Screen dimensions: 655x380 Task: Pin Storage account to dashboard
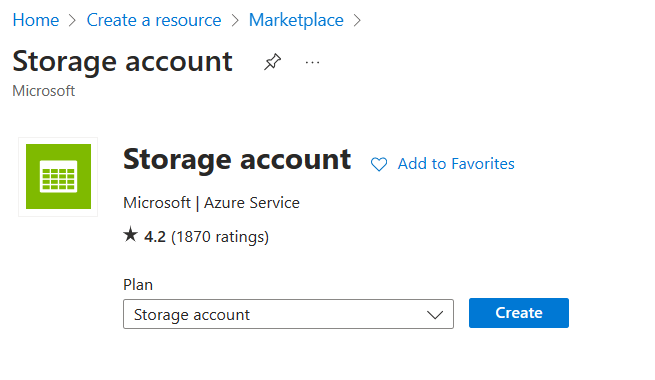(272, 62)
